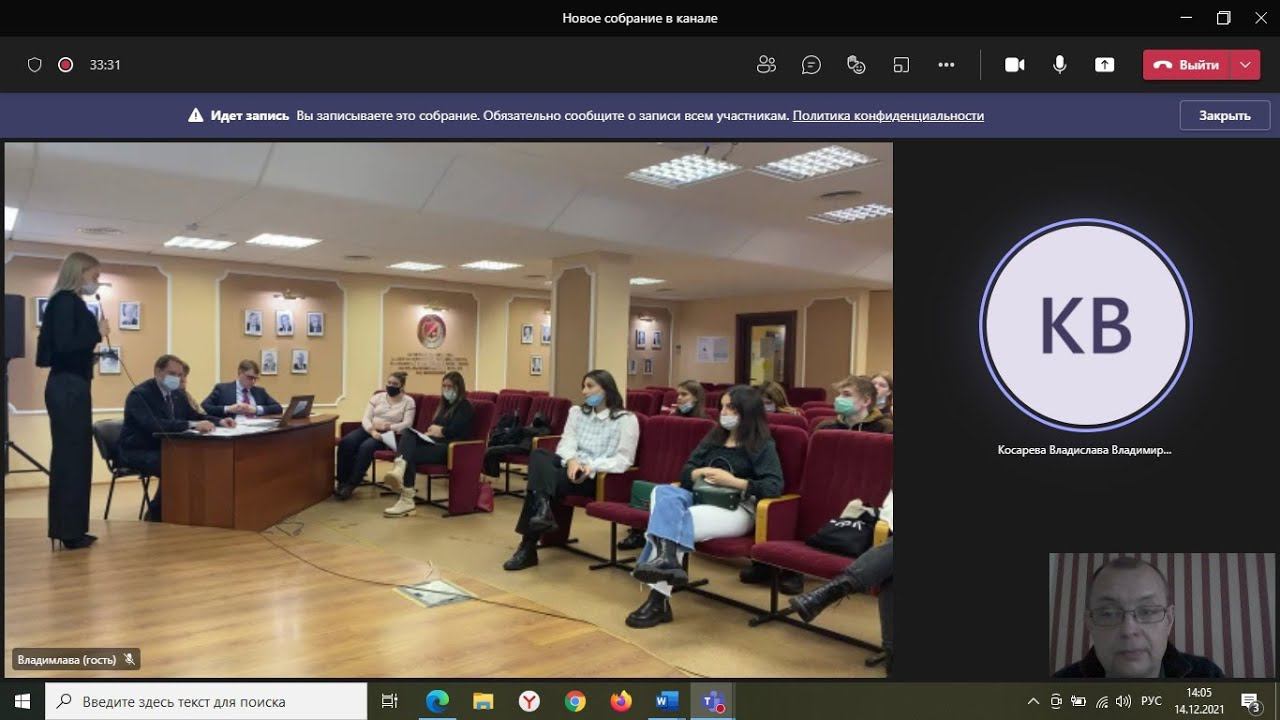Viewport: 1280px width, 720px height.
Task: Click the Microsoft Teams taskbar icon
Action: click(713, 701)
